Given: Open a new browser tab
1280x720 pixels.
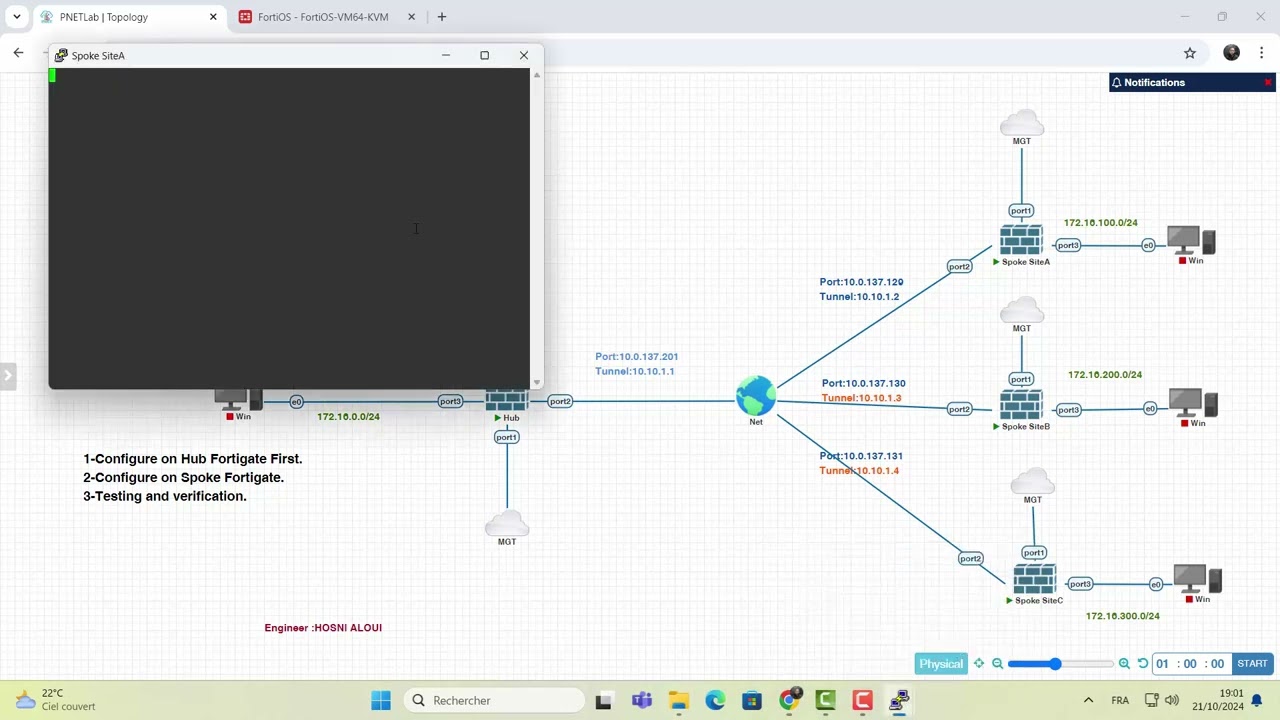Looking at the screenshot, I should pos(442,17).
